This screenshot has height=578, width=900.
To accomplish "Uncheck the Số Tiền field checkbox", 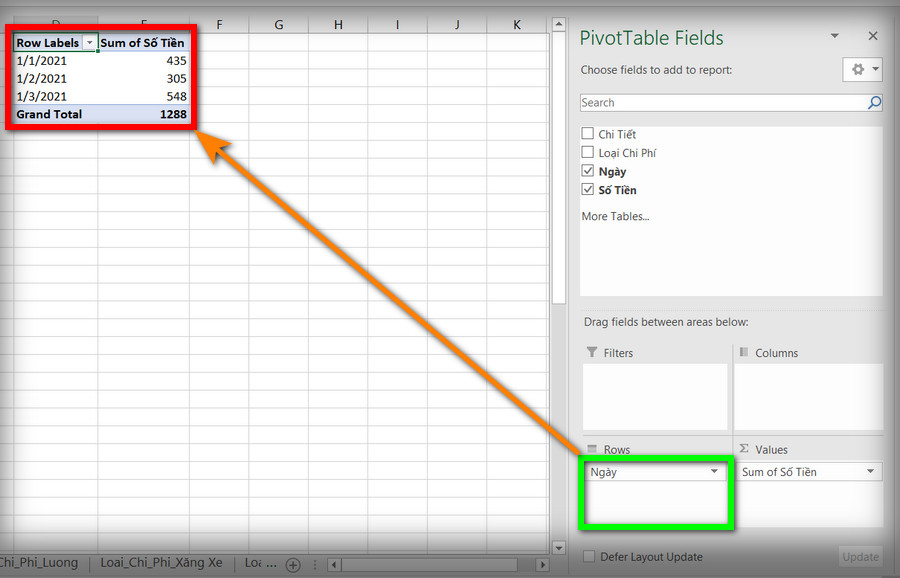I will (588, 189).
